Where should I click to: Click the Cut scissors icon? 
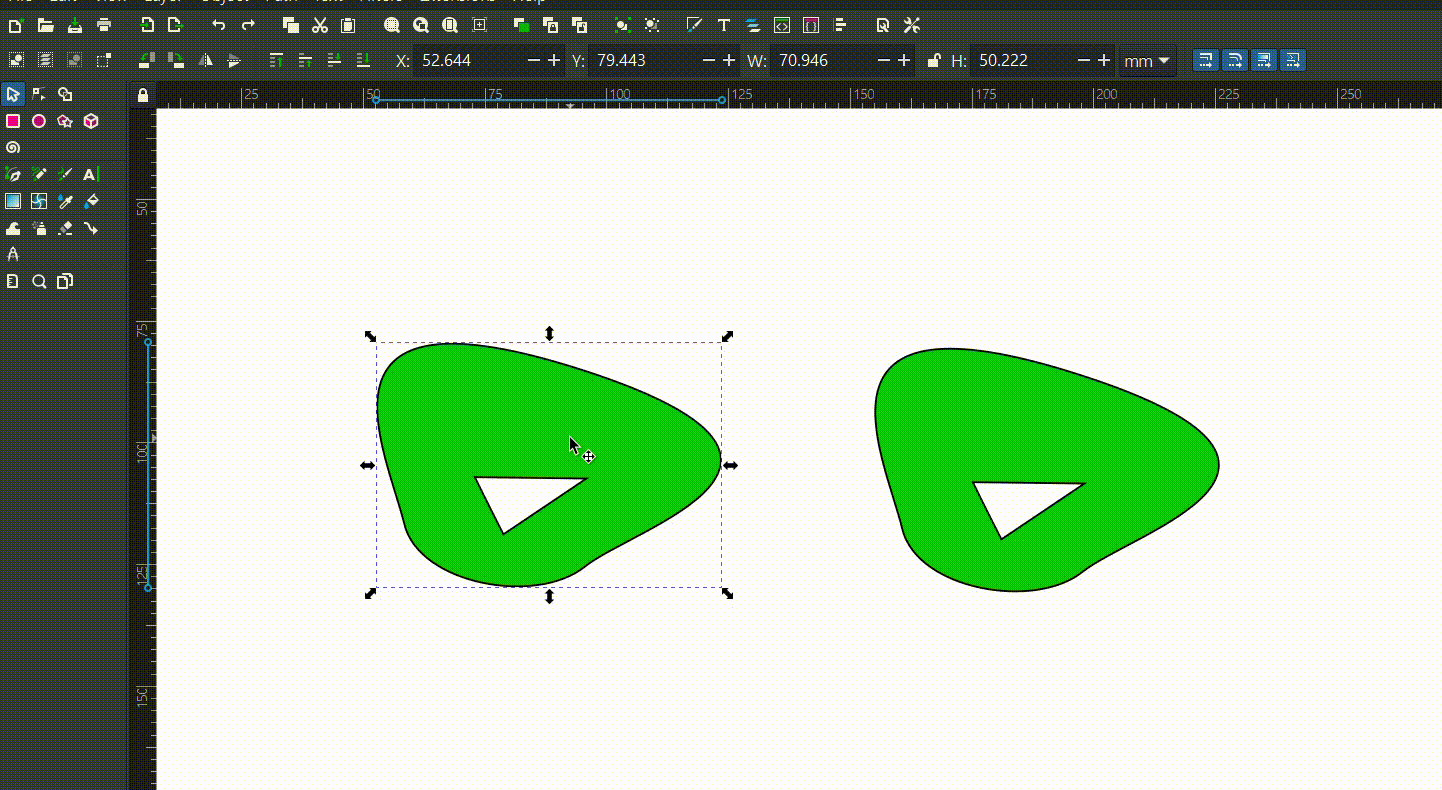click(x=320, y=25)
